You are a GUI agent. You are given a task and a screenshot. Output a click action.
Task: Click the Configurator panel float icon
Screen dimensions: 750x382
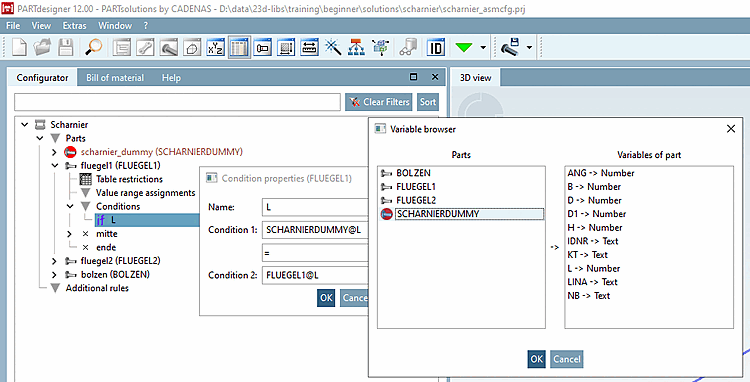point(414,77)
